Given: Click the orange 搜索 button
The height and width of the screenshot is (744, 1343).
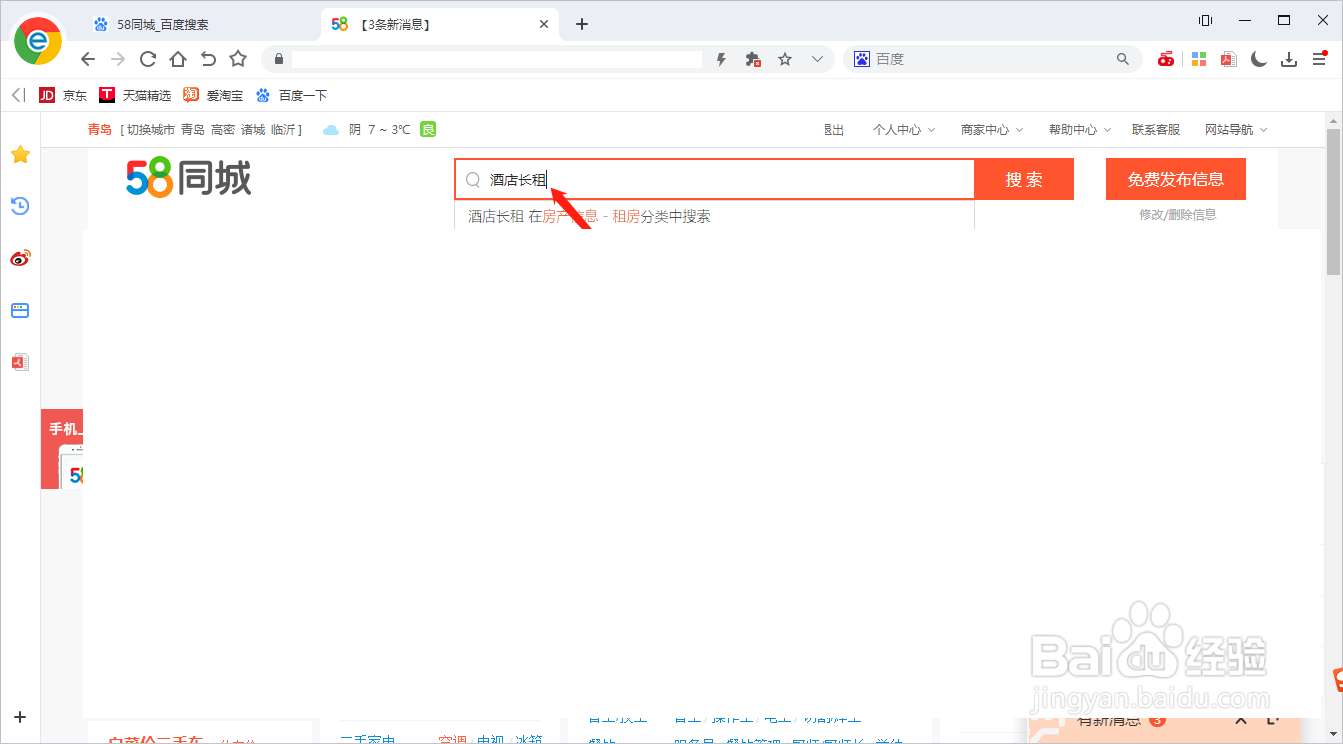Looking at the screenshot, I should 1024,179.
